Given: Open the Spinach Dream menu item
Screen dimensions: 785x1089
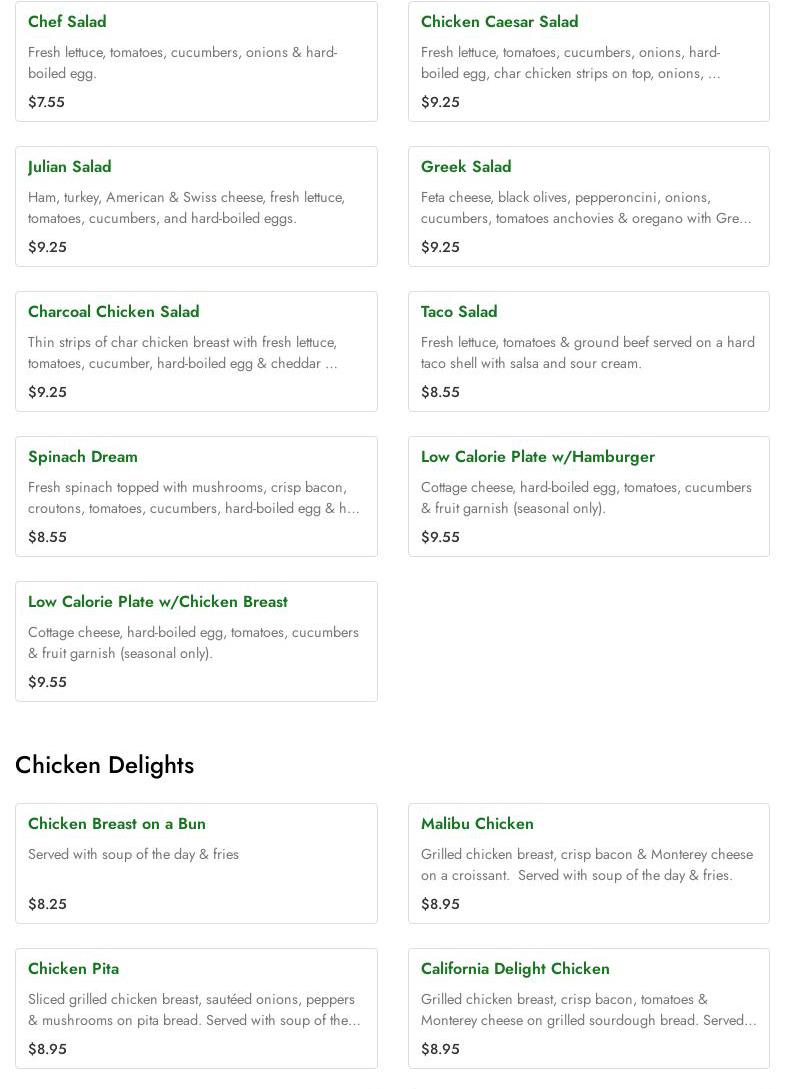Looking at the screenshot, I should (x=83, y=457).
